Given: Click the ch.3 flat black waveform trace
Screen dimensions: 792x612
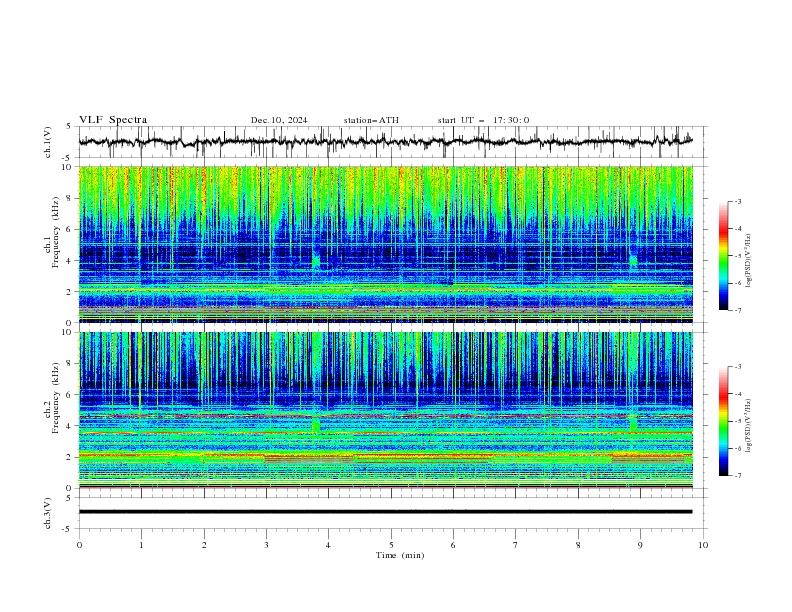Looking at the screenshot, I should click(x=385, y=512).
